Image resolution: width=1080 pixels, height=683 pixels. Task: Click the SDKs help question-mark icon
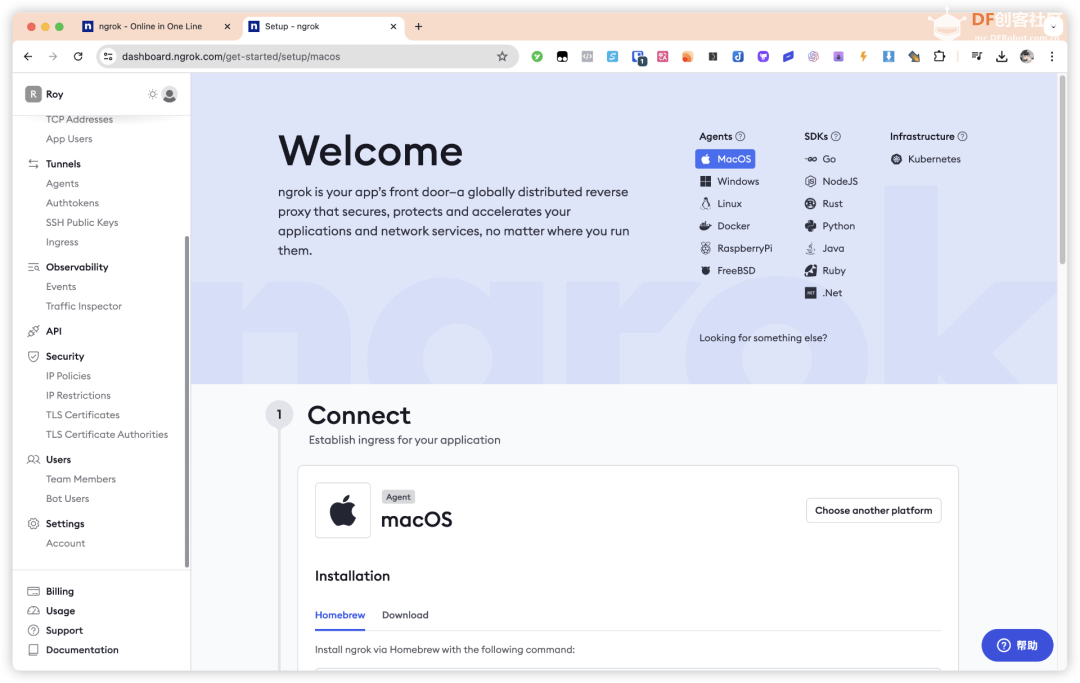click(x=836, y=136)
